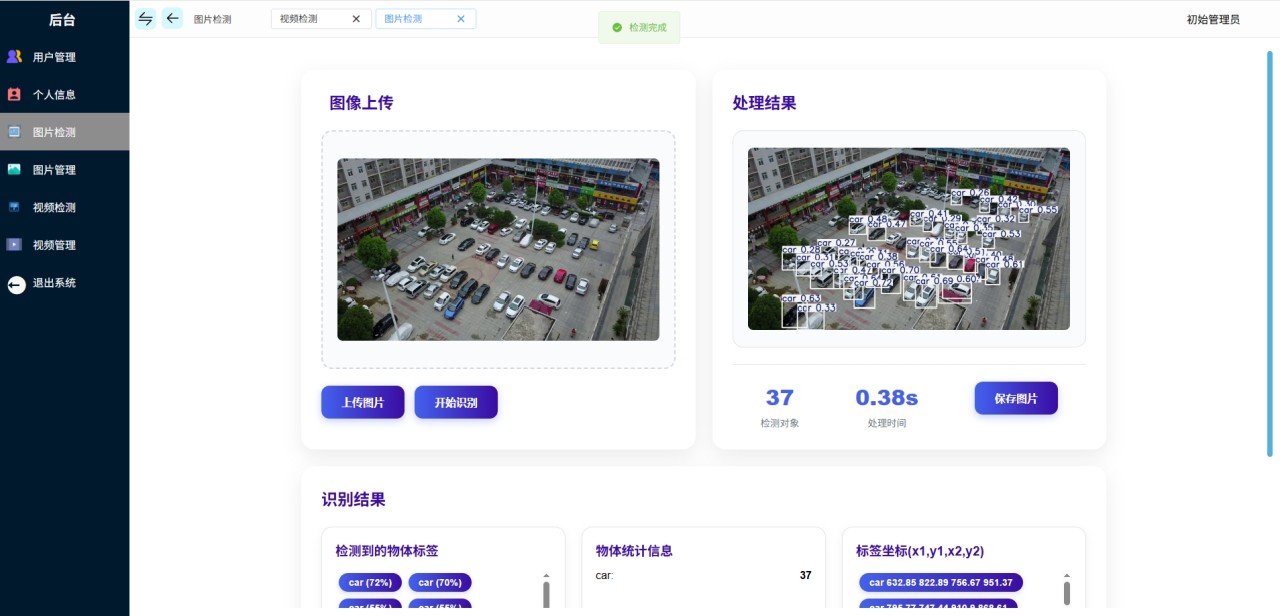
Task: Click the 图片管理 sidebar icon
Action: point(14,170)
